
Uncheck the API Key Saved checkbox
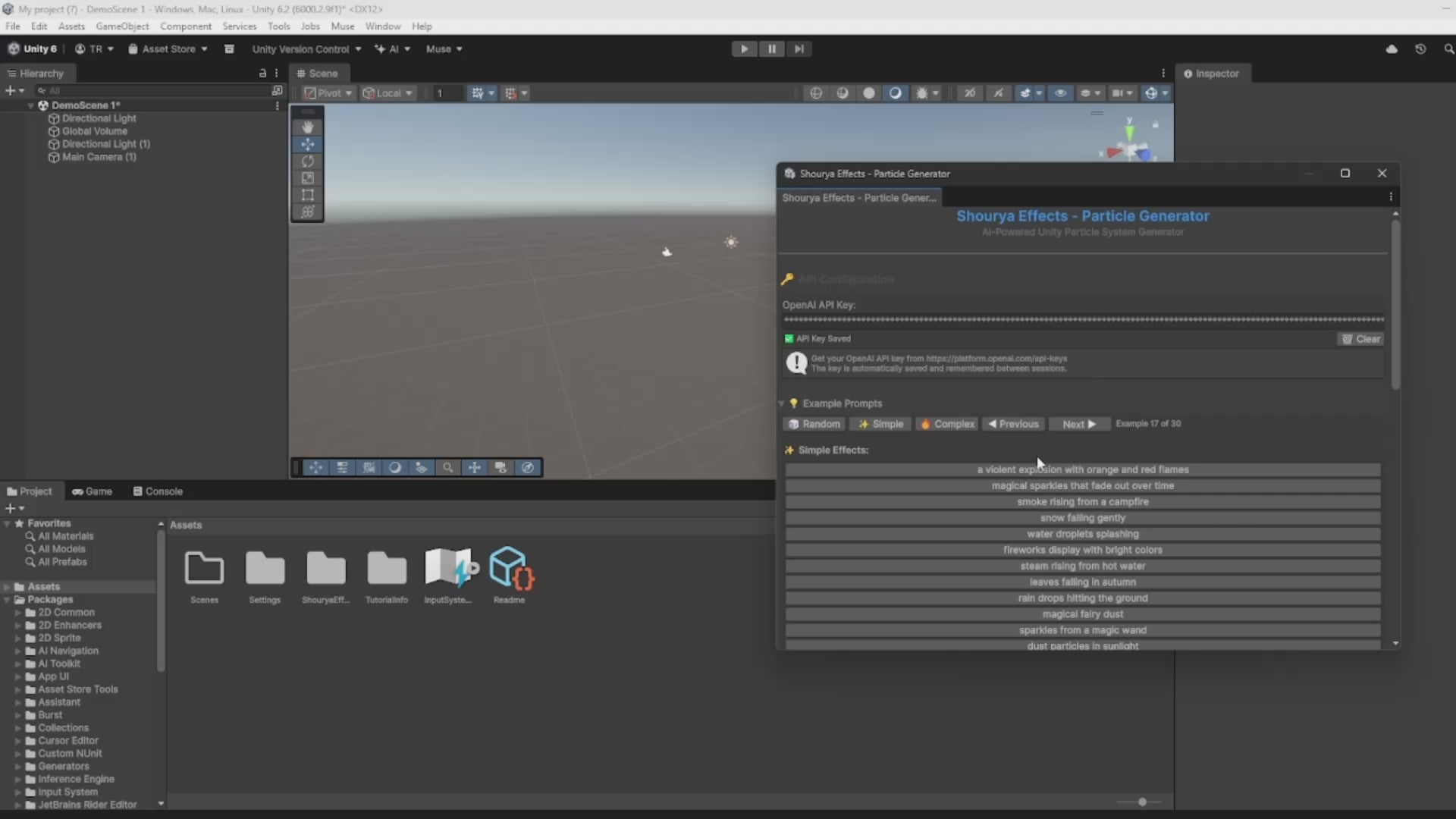[x=789, y=339]
